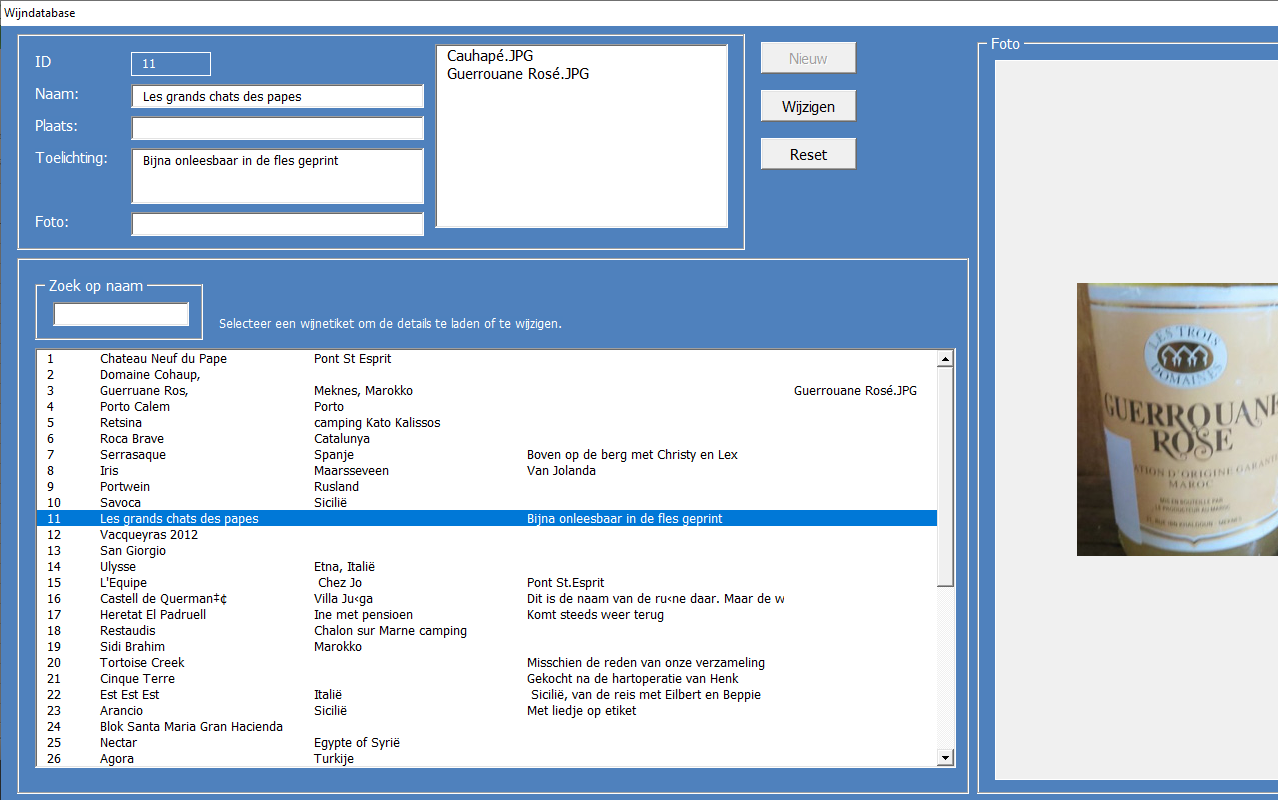Viewport: 1278px width, 800px height.
Task: Click inside the Toelichting text box
Action: 277,176
